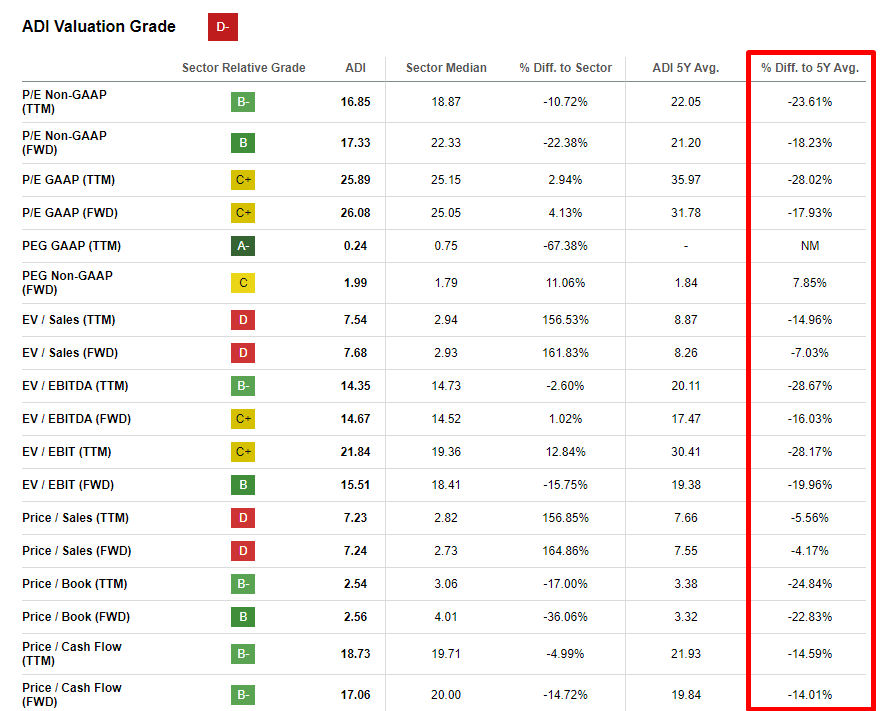Select the Price / Cash Flow (TTM) row label
The width and height of the screenshot is (888, 711).
(72, 654)
